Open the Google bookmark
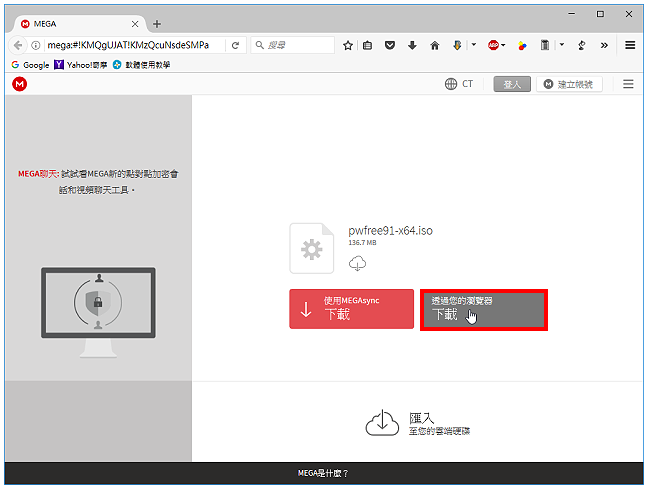This screenshot has width=654, height=490. coord(30,65)
